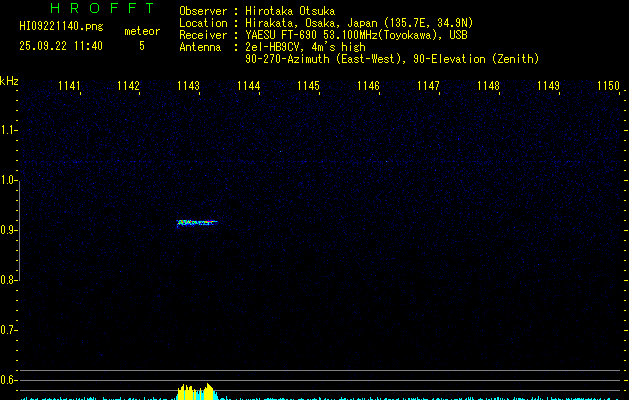Screen dimensions: 629x400
Task: Select the 0.8 frequency axis label
Action: (9, 280)
